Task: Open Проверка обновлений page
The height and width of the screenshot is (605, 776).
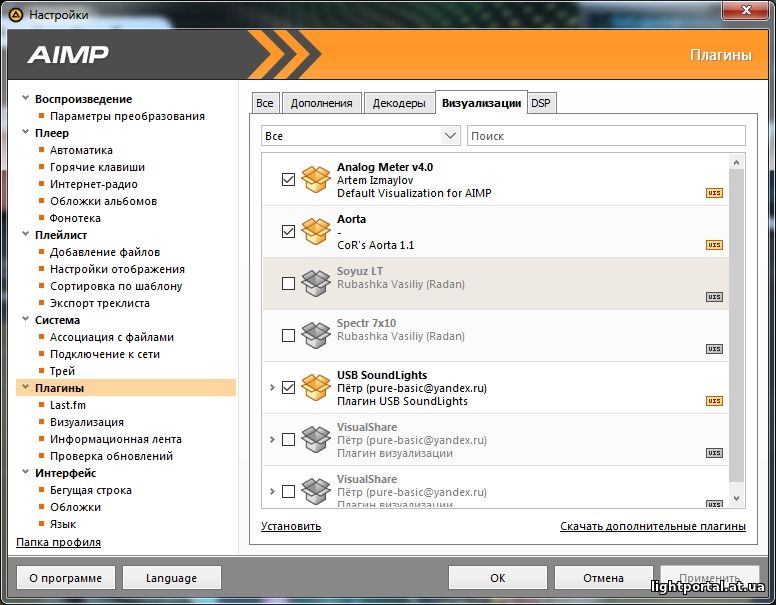Action: [111, 456]
